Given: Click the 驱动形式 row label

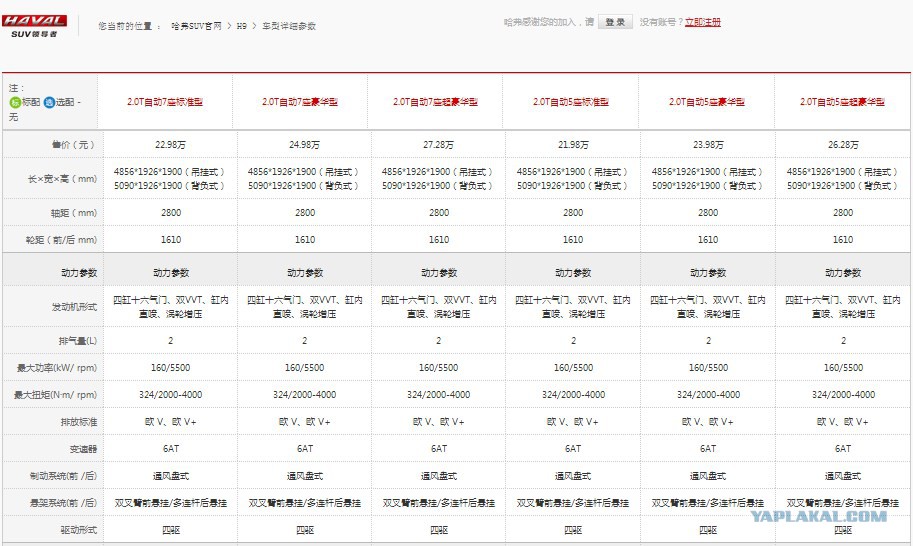Looking at the screenshot, I should click(x=79, y=530).
